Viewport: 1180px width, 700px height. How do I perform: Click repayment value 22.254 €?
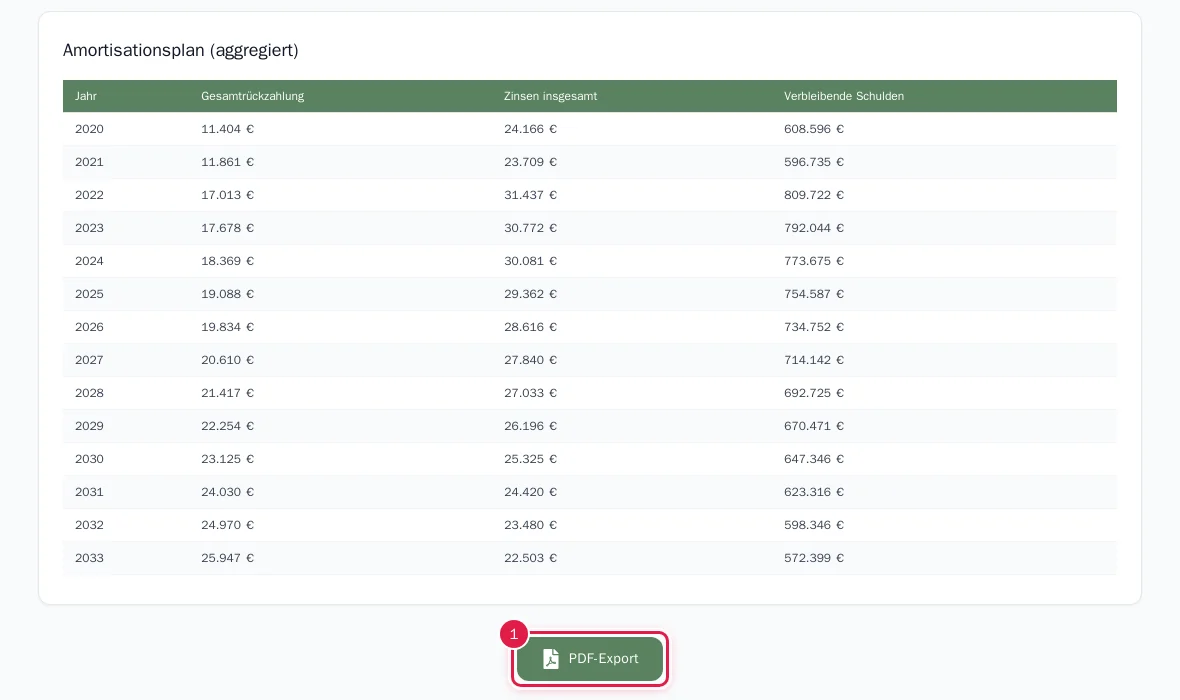pyautogui.click(x=227, y=426)
